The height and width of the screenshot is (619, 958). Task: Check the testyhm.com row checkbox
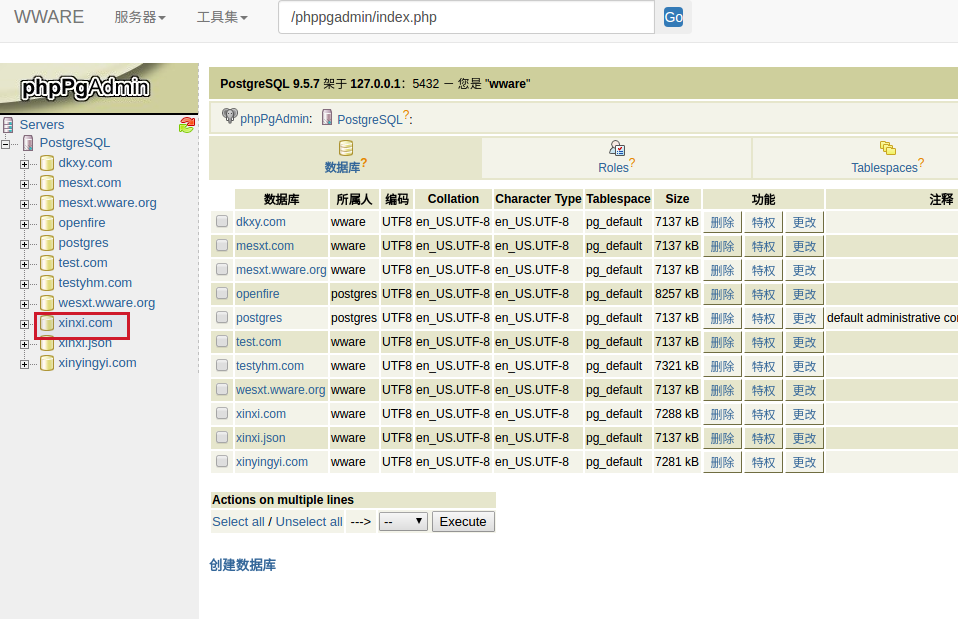pyautogui.click(x=222, y=365)
